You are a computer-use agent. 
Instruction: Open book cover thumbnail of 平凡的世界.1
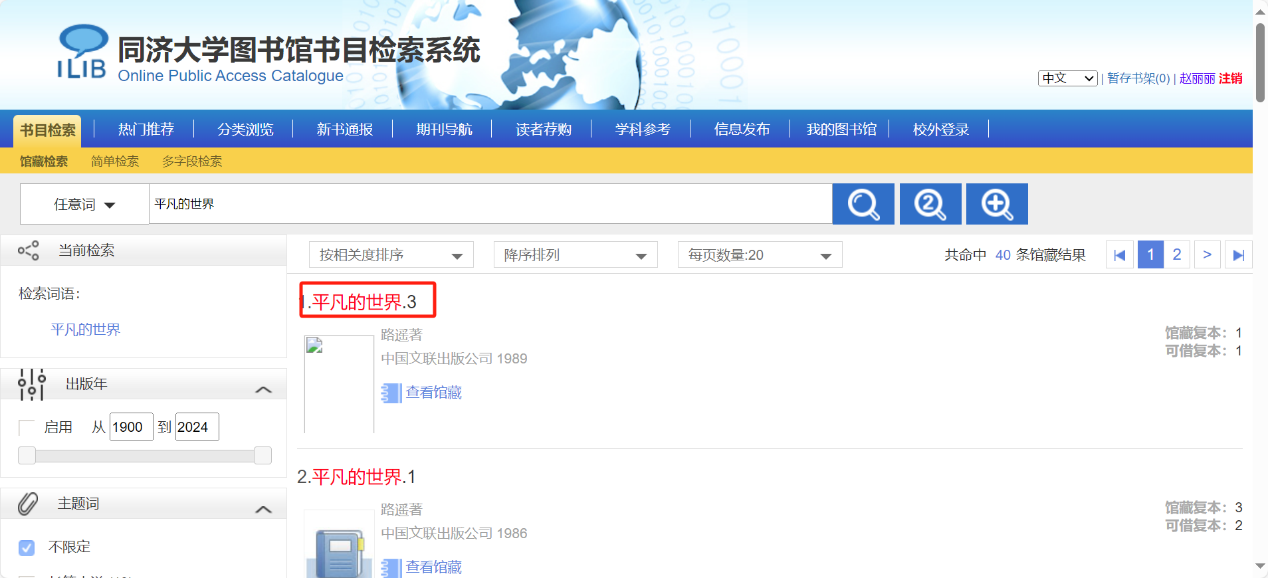(339, 544)
